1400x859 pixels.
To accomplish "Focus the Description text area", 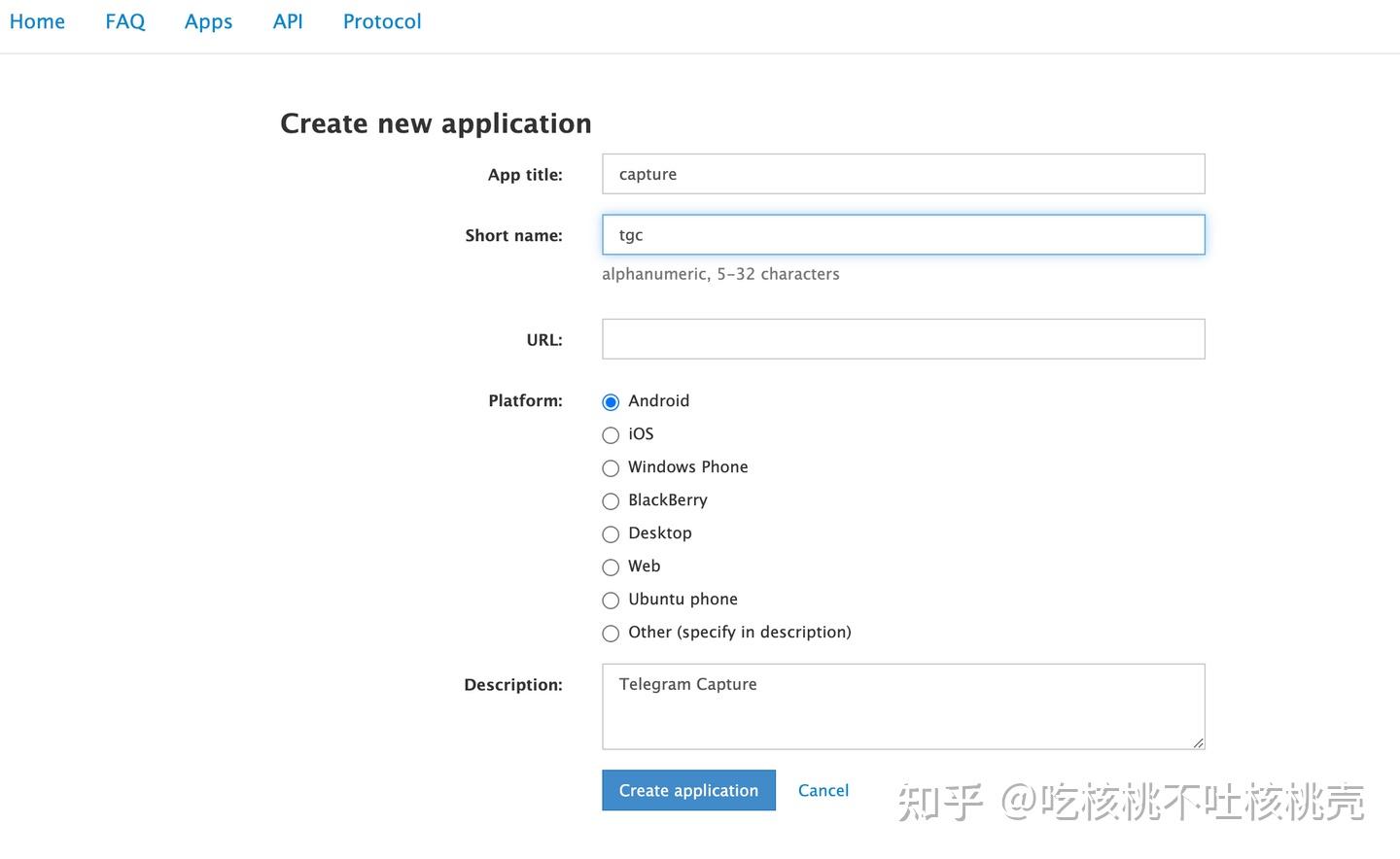I will click(x=903, y=706).
